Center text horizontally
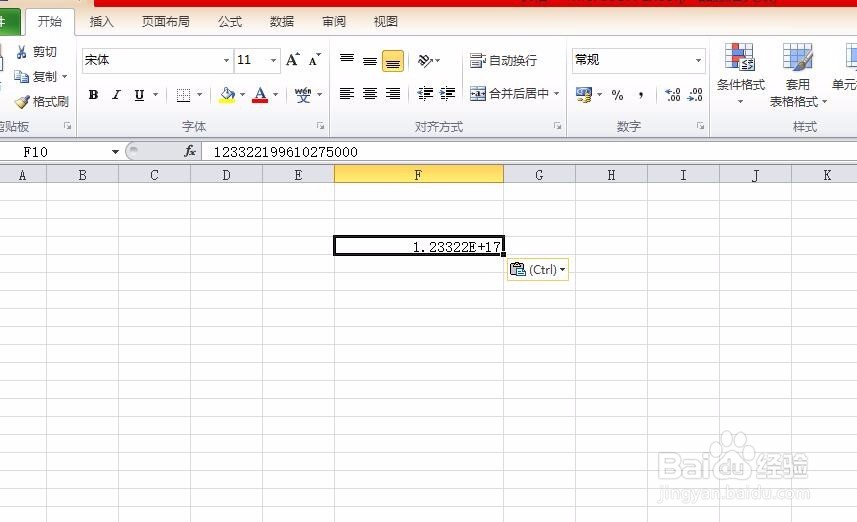 pos(370,94)
